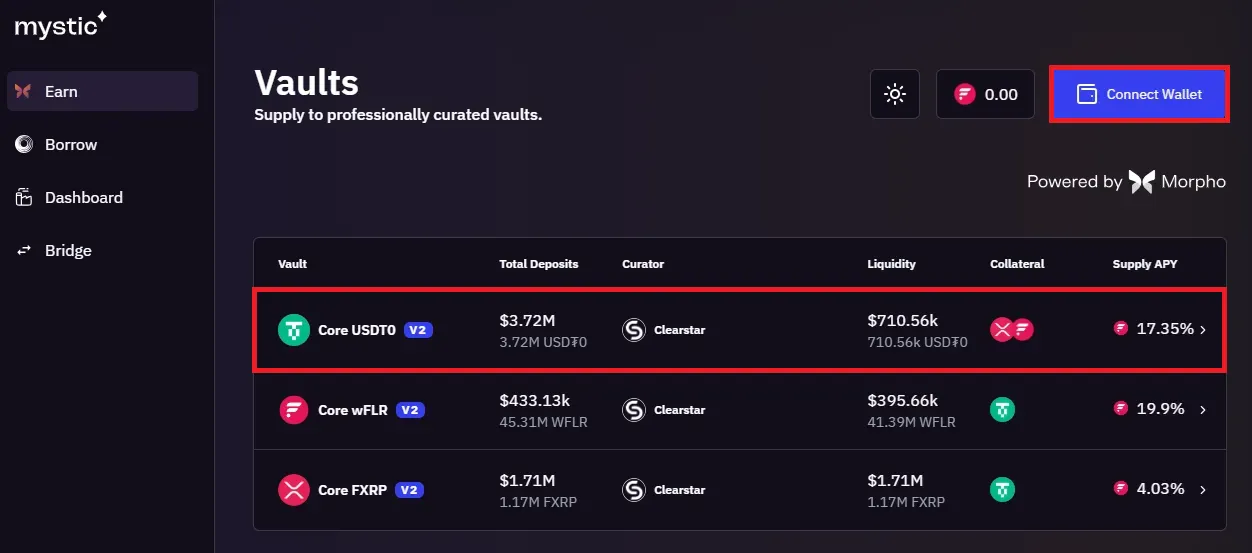
Task: Click the 0.00 FLR balance button
Action: pos(985,94)
